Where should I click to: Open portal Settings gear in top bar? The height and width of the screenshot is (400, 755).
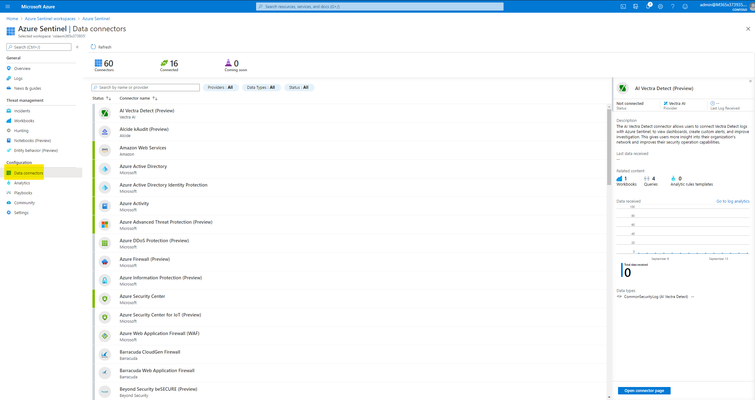tap(660, 6)
